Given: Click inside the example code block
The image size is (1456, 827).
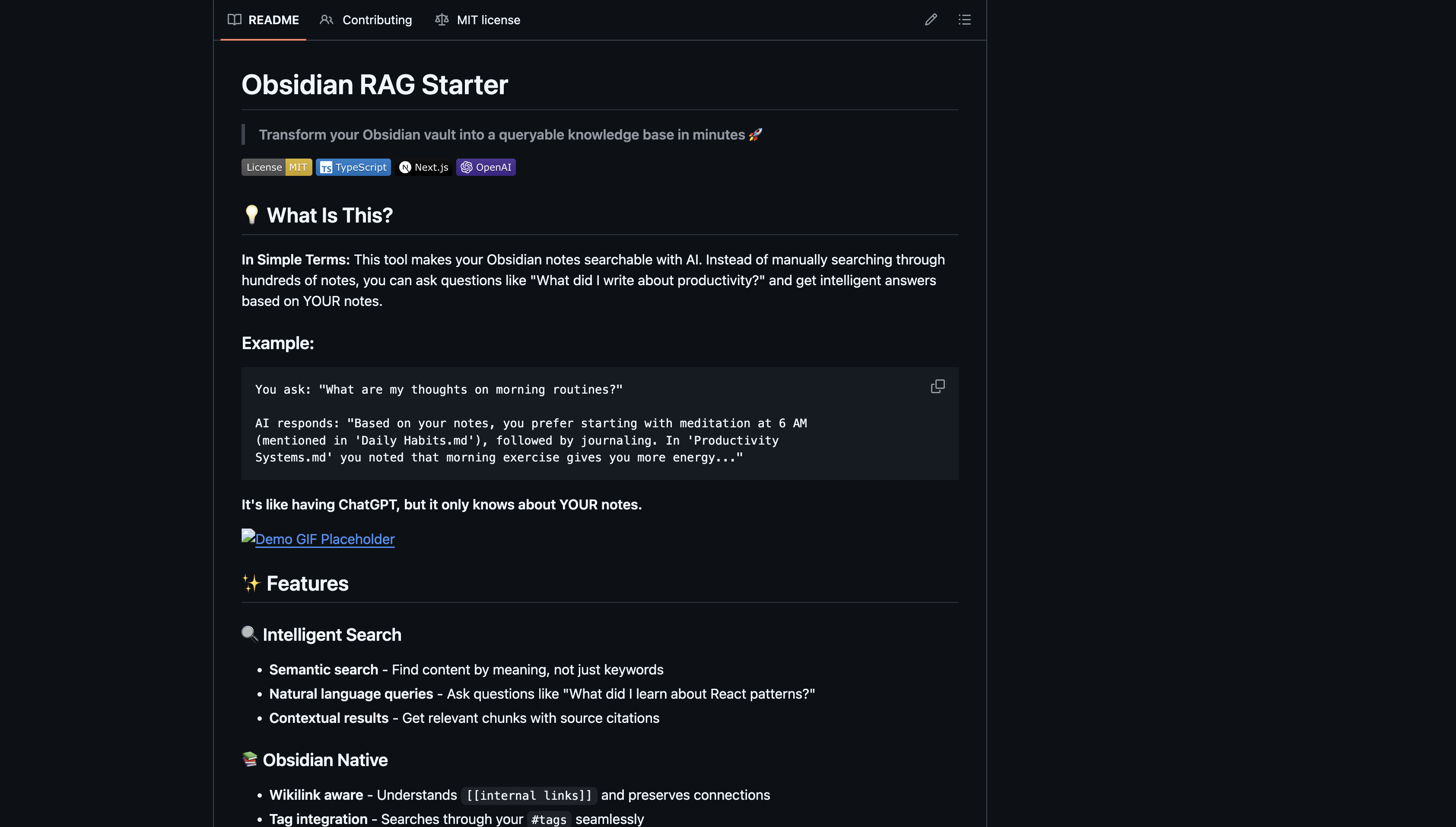Looking at the screenshot, I should (x=568, y=423).
